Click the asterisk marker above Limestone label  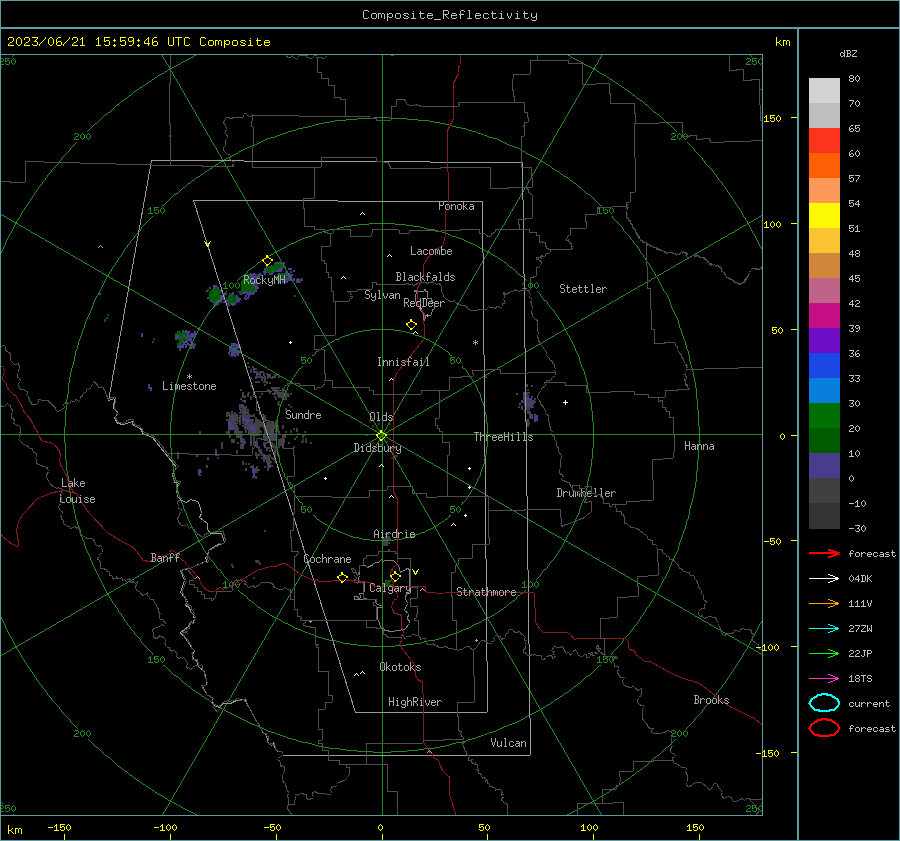pos(189,377)
